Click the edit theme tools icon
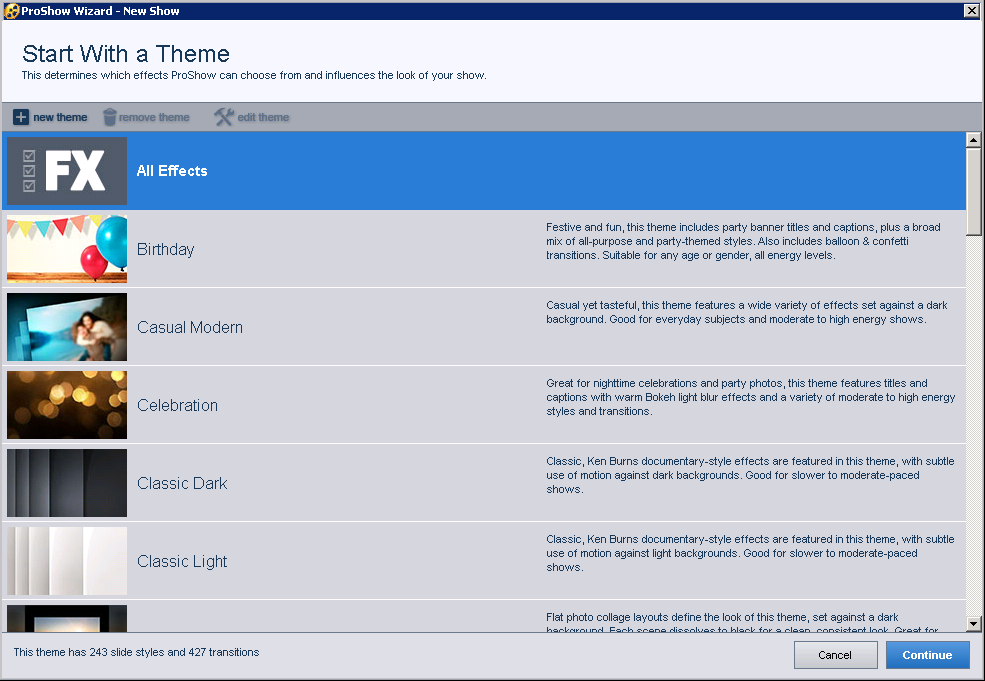 [224, 117]
